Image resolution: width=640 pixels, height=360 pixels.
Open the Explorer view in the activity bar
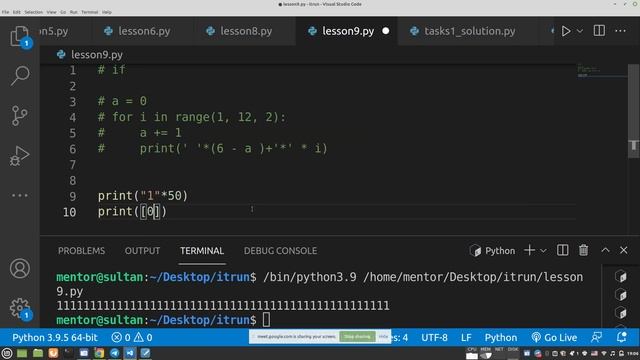(19, 36)
